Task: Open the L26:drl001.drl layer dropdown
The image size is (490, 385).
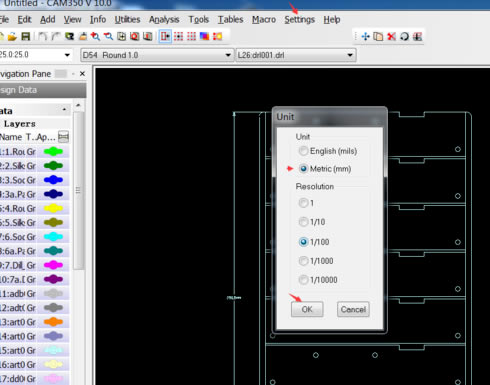Action: (x=296, y=55)
